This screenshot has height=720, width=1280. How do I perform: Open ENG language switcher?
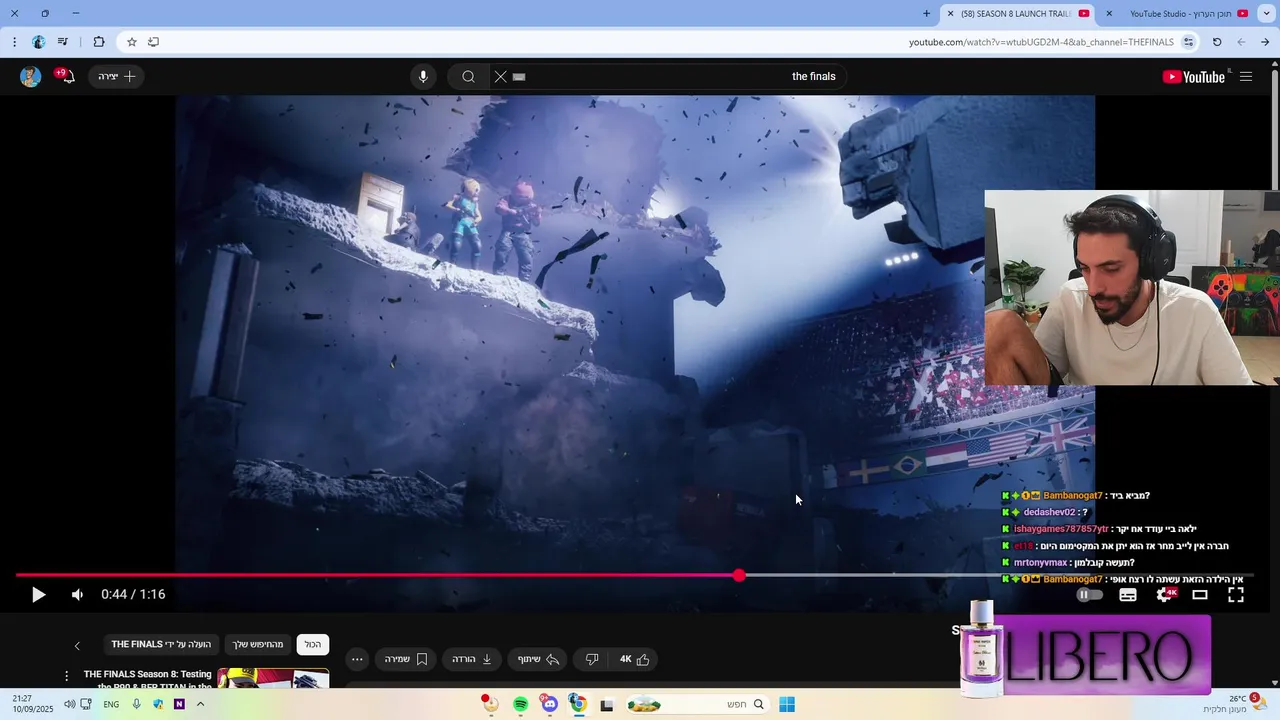[x=111, y=705]
